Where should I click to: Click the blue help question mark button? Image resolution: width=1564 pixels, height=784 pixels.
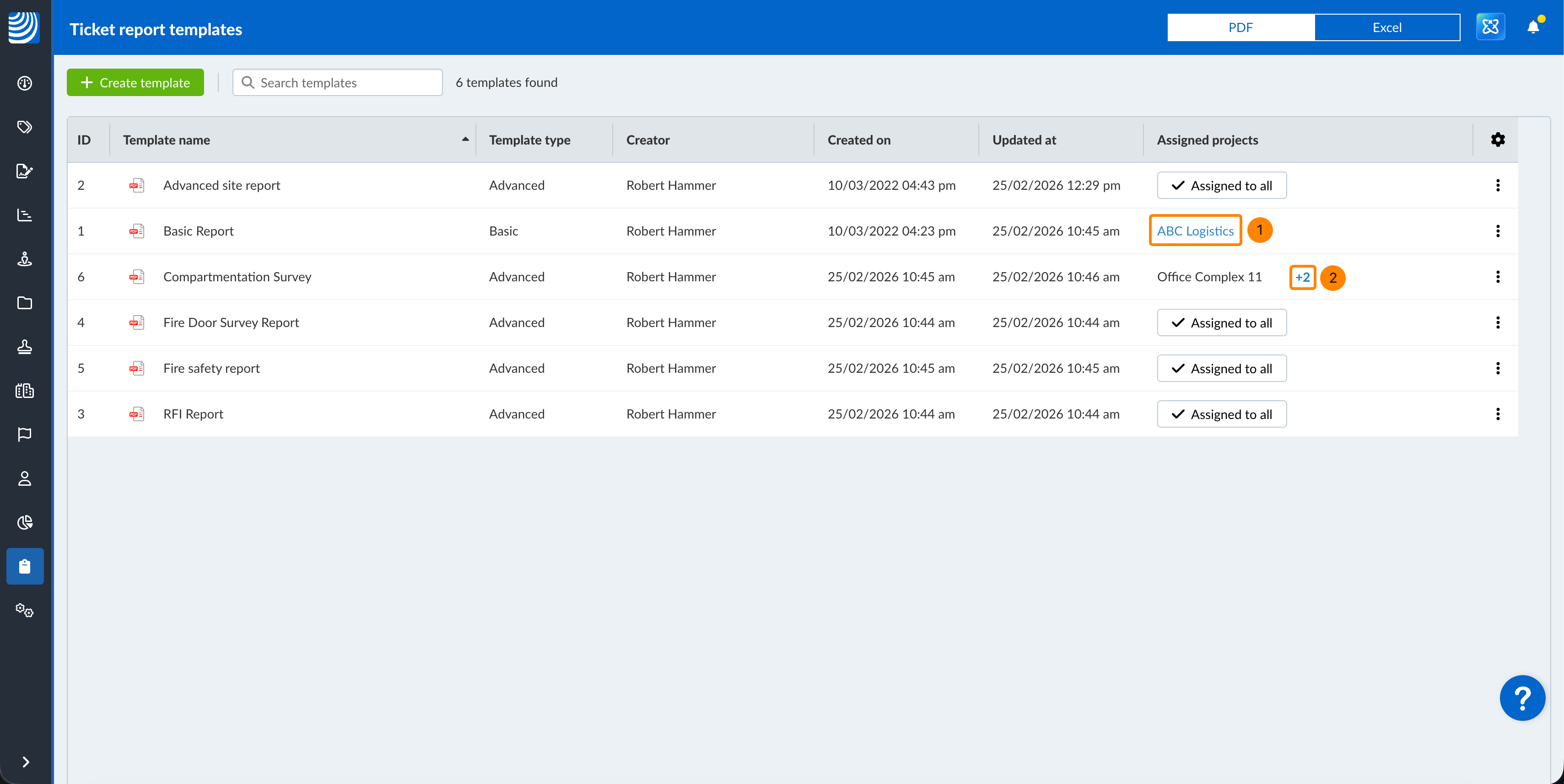1522,698
